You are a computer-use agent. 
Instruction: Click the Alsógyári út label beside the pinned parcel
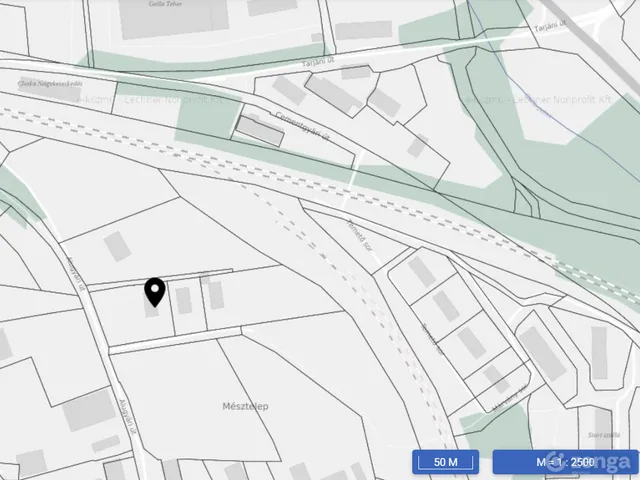coord(76,274)
